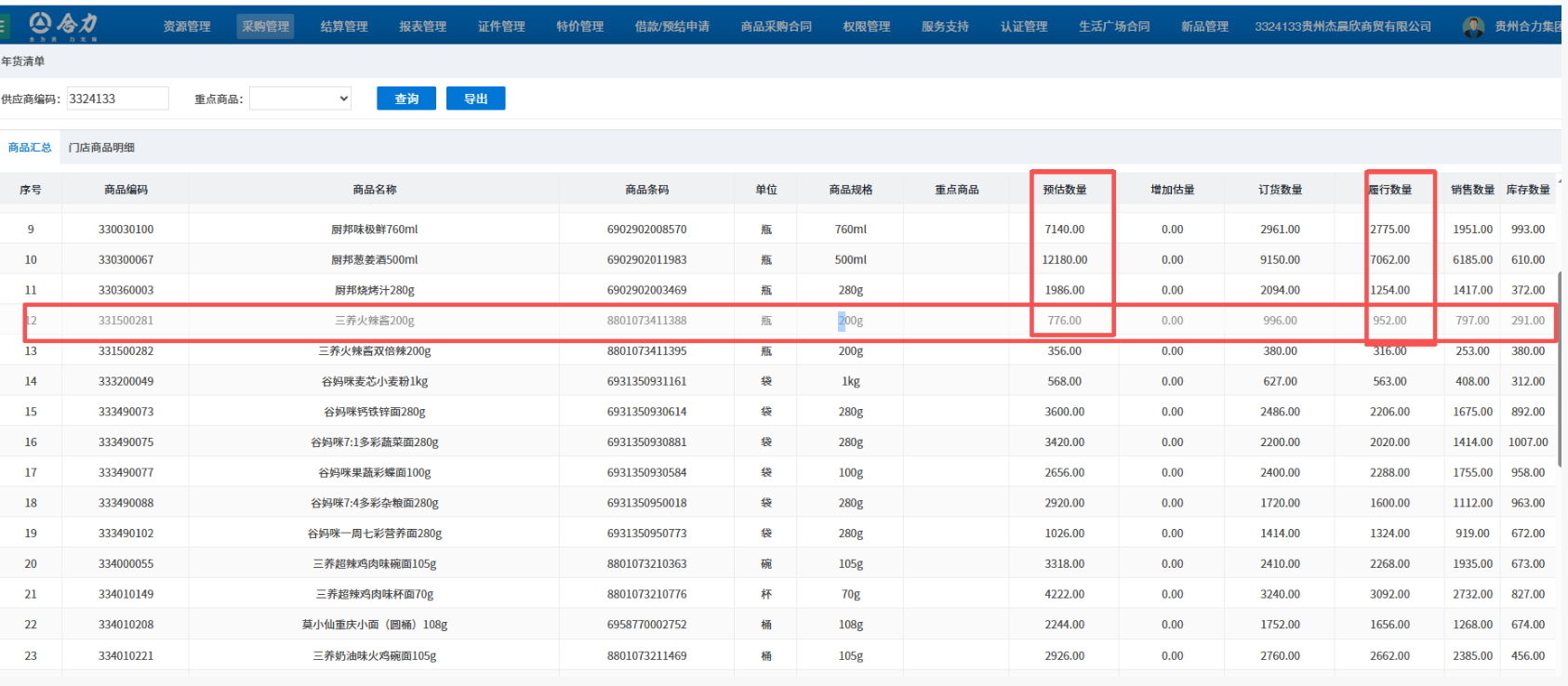Click the 供应商编码 input field
Screen dimensions: 1568x686
point(117,99)
